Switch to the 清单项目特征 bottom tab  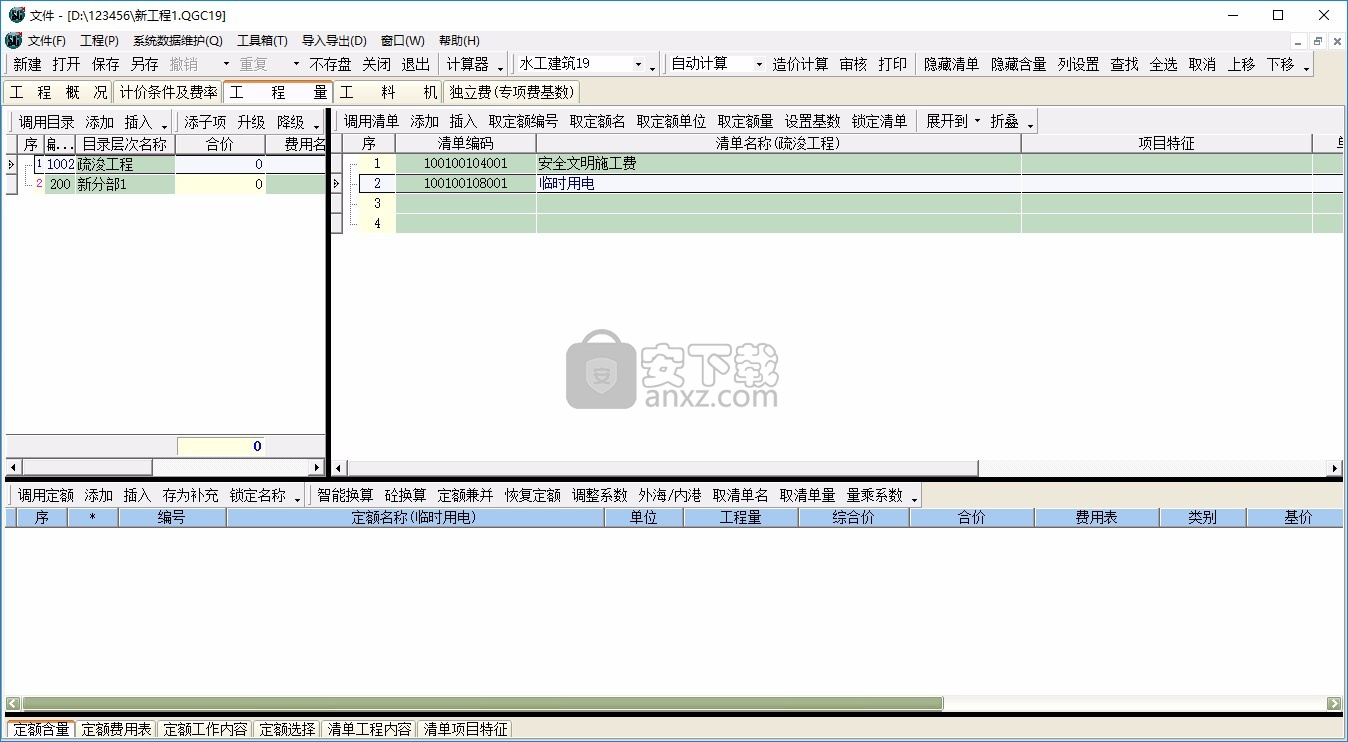465,729
